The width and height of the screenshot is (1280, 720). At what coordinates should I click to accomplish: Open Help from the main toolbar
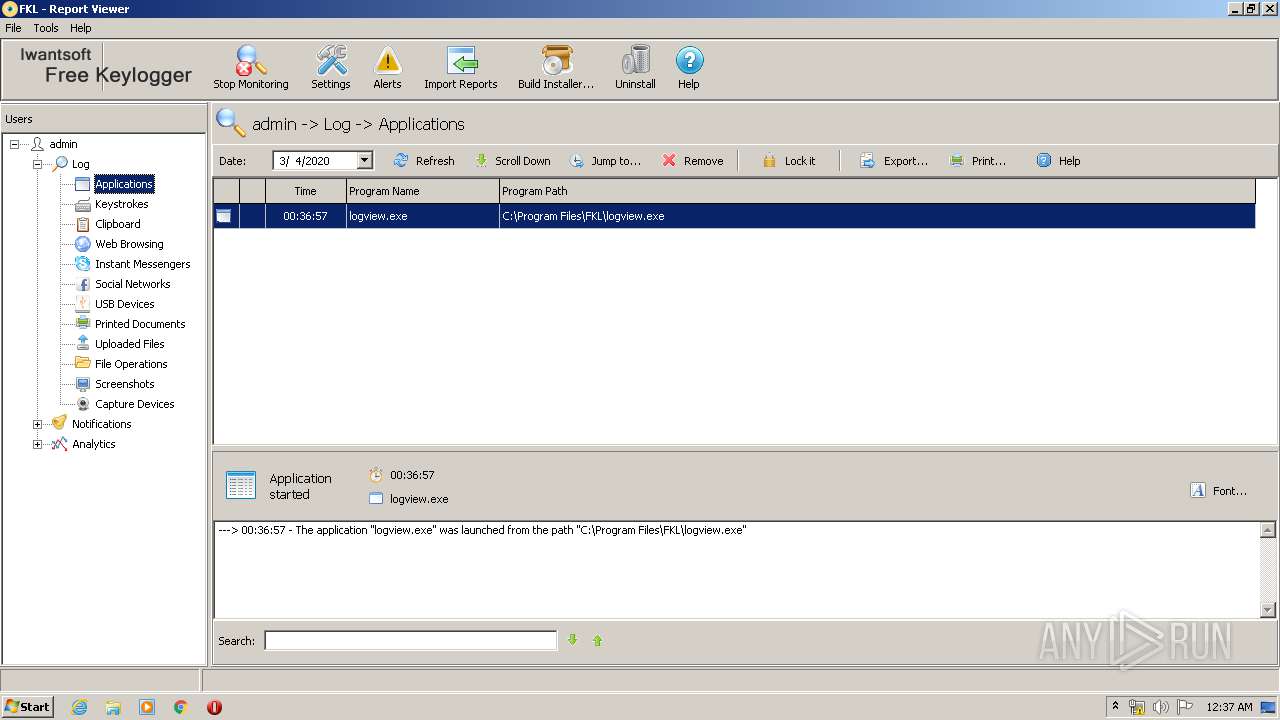point(689,68)
